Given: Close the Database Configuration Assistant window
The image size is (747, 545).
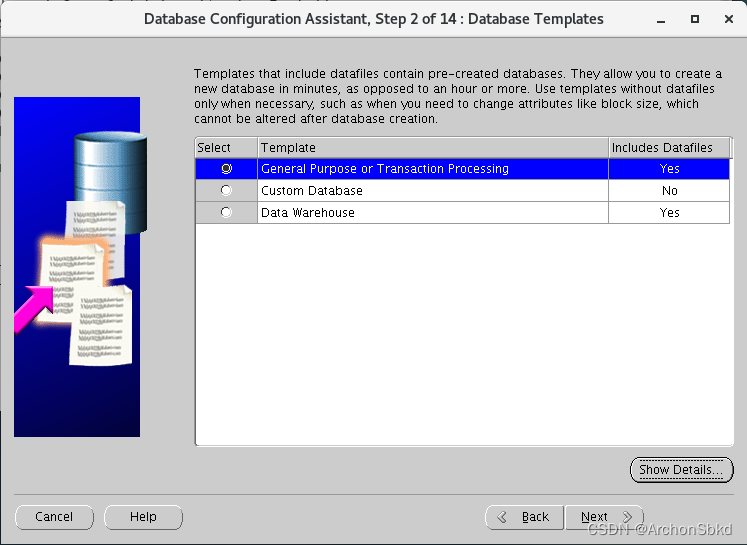Looking at the screenshot, I should pyautogui.click(x=728, y=19).
